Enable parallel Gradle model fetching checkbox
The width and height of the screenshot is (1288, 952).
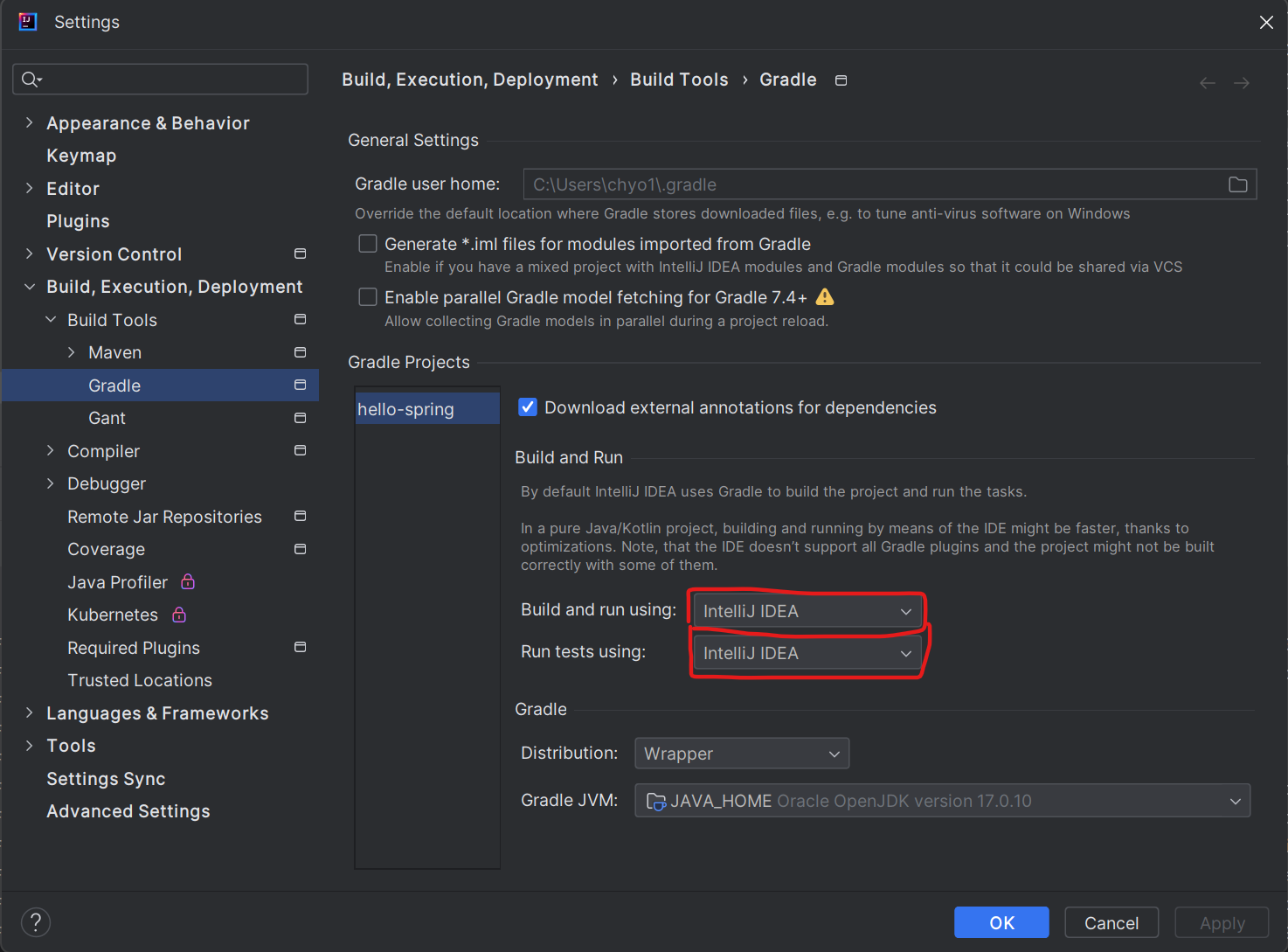pyautogui.click(x=368, y=297)
